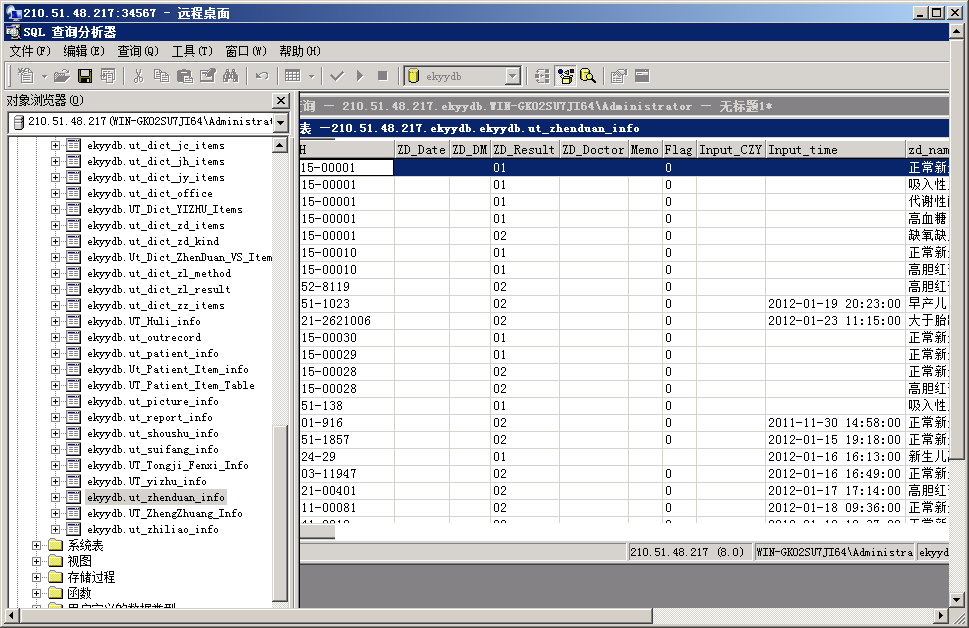
Task: Click the results grid horizontal scrollbar thumb
Action: click(317, 532)
